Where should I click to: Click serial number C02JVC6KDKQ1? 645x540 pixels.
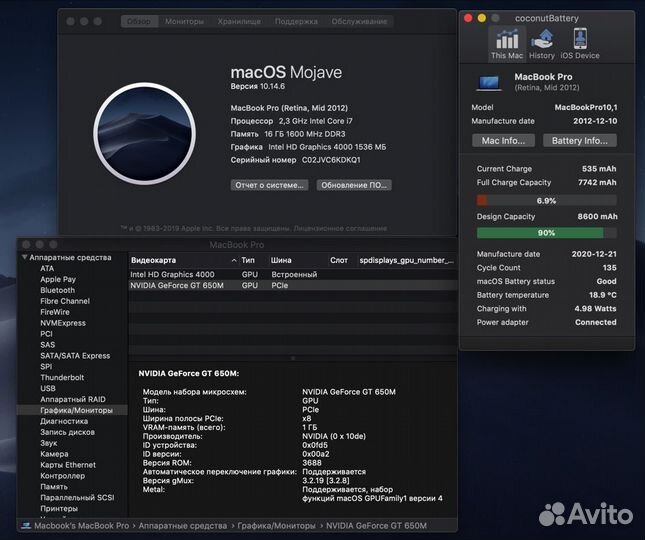[331, 160]
